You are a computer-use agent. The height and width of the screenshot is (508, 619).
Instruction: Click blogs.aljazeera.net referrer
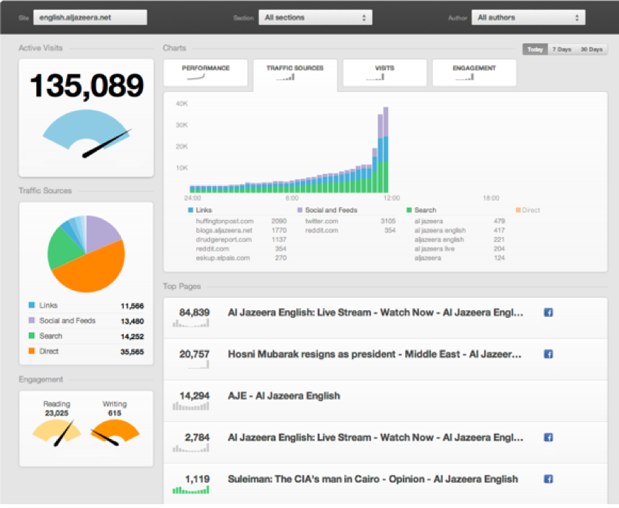pyautogui.click(x=224, y=230)
